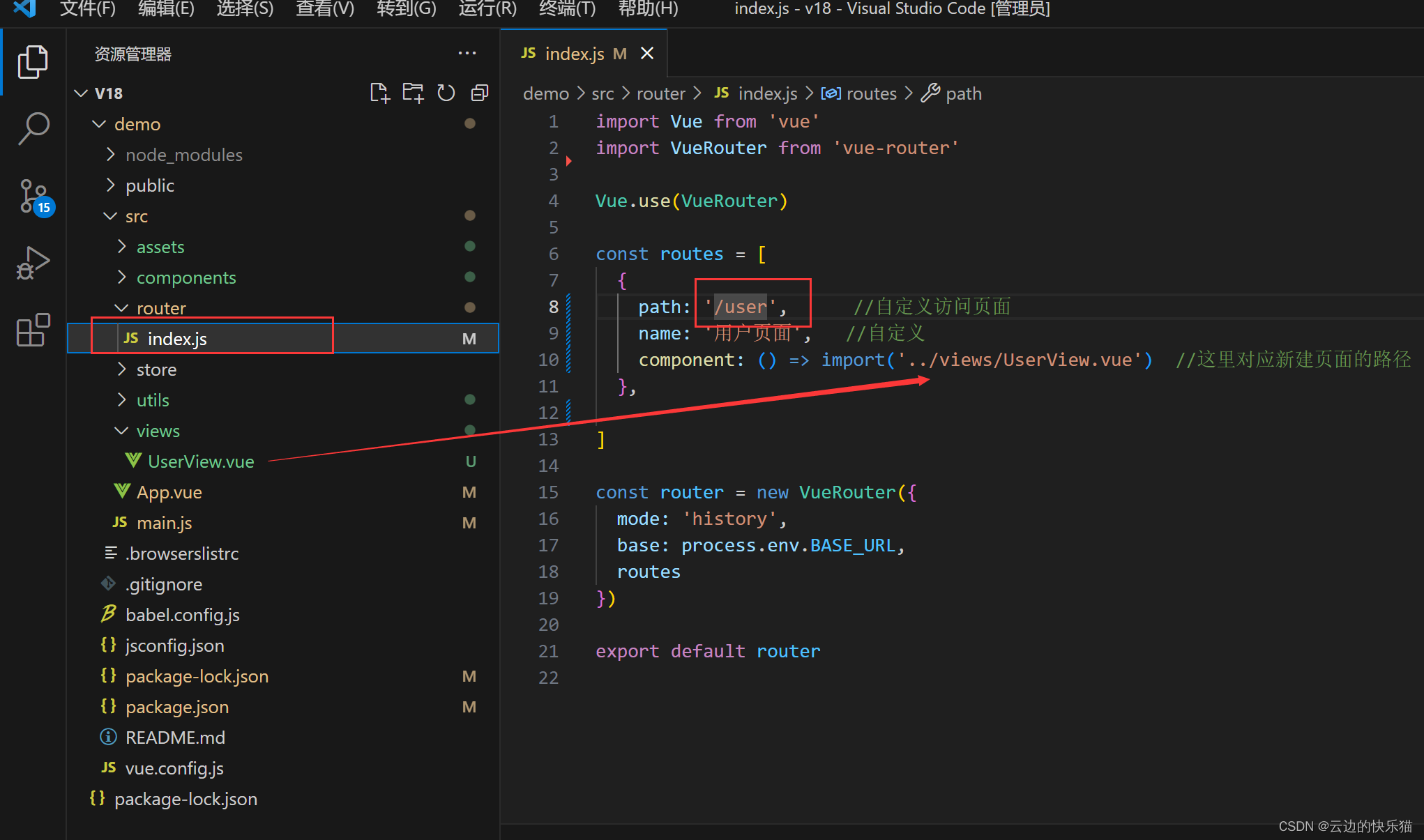Open the Extensions view icon

tap(33, 329)
